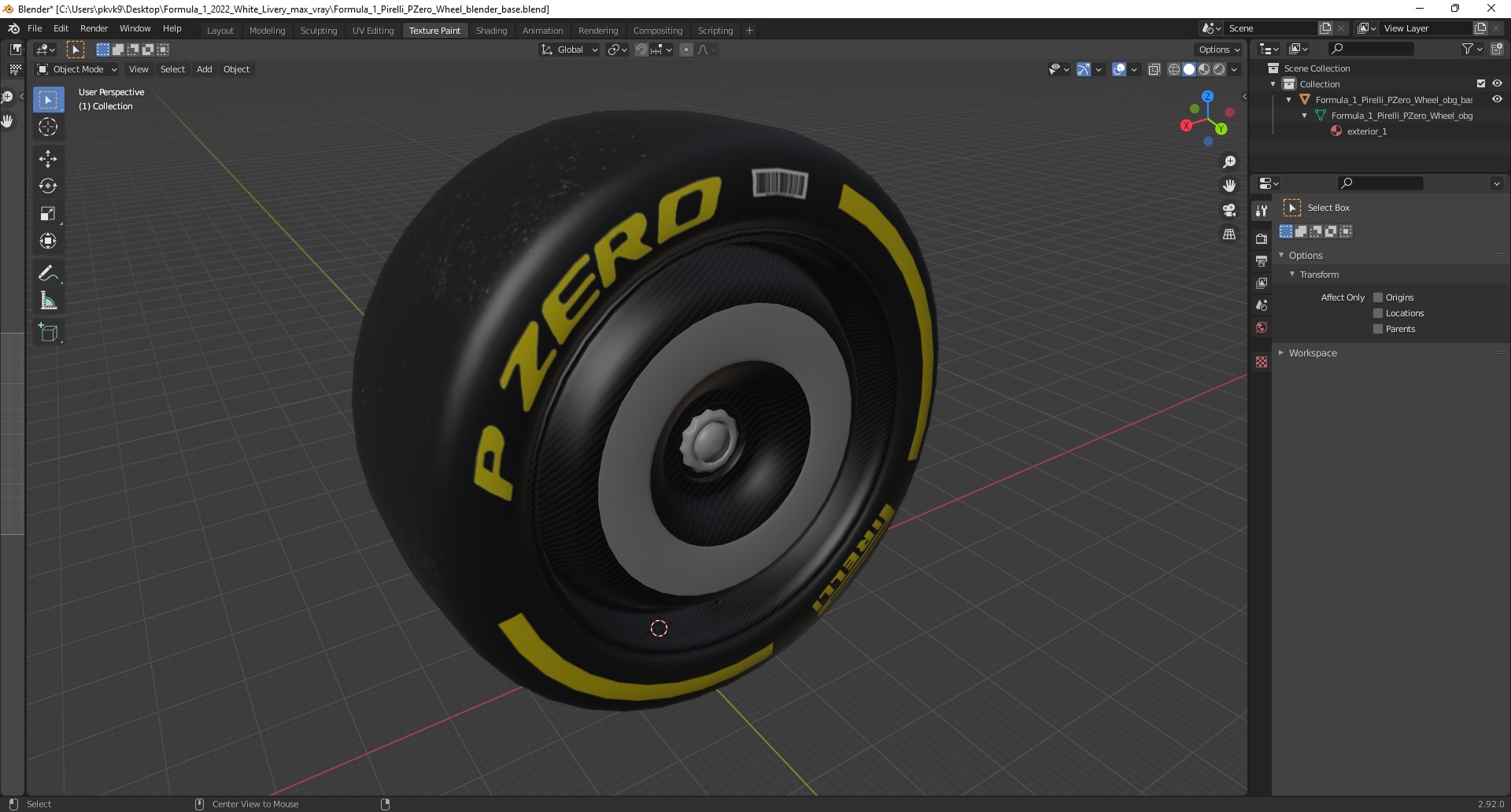This screenshot has width=1511, height=812.
Task: Click the new view layer icon
Action: [1480, 28]
